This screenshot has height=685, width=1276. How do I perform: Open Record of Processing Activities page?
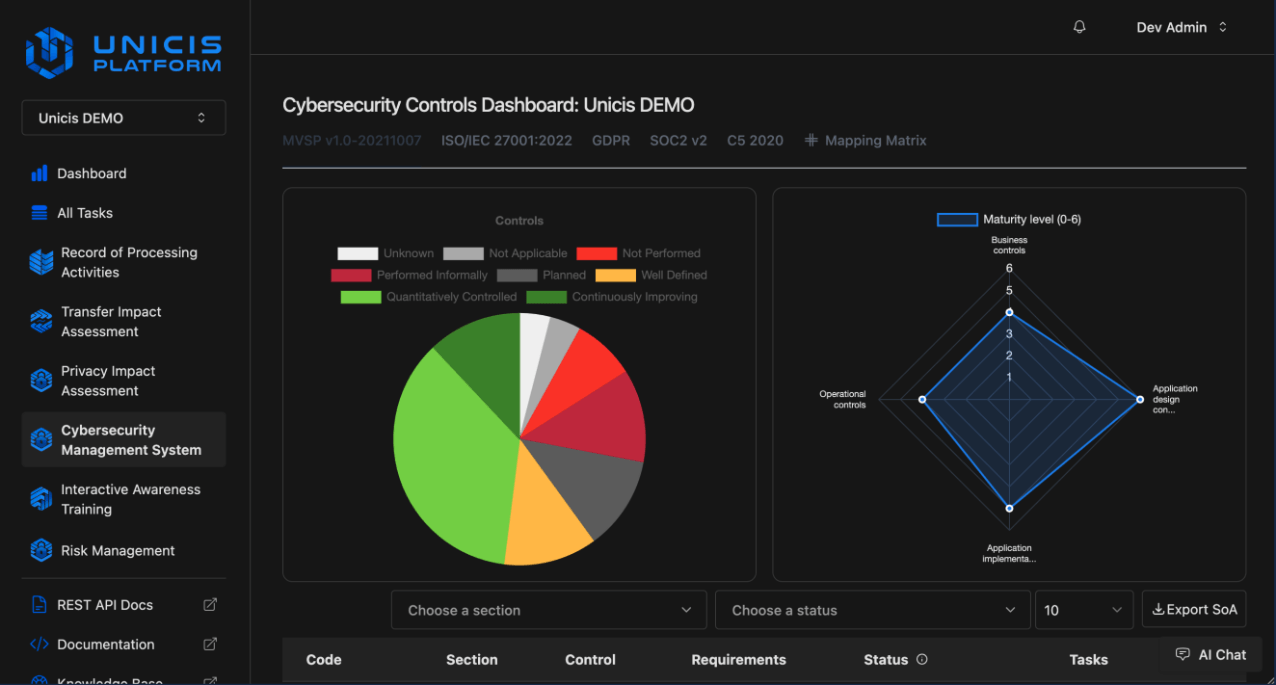(124, 262)
